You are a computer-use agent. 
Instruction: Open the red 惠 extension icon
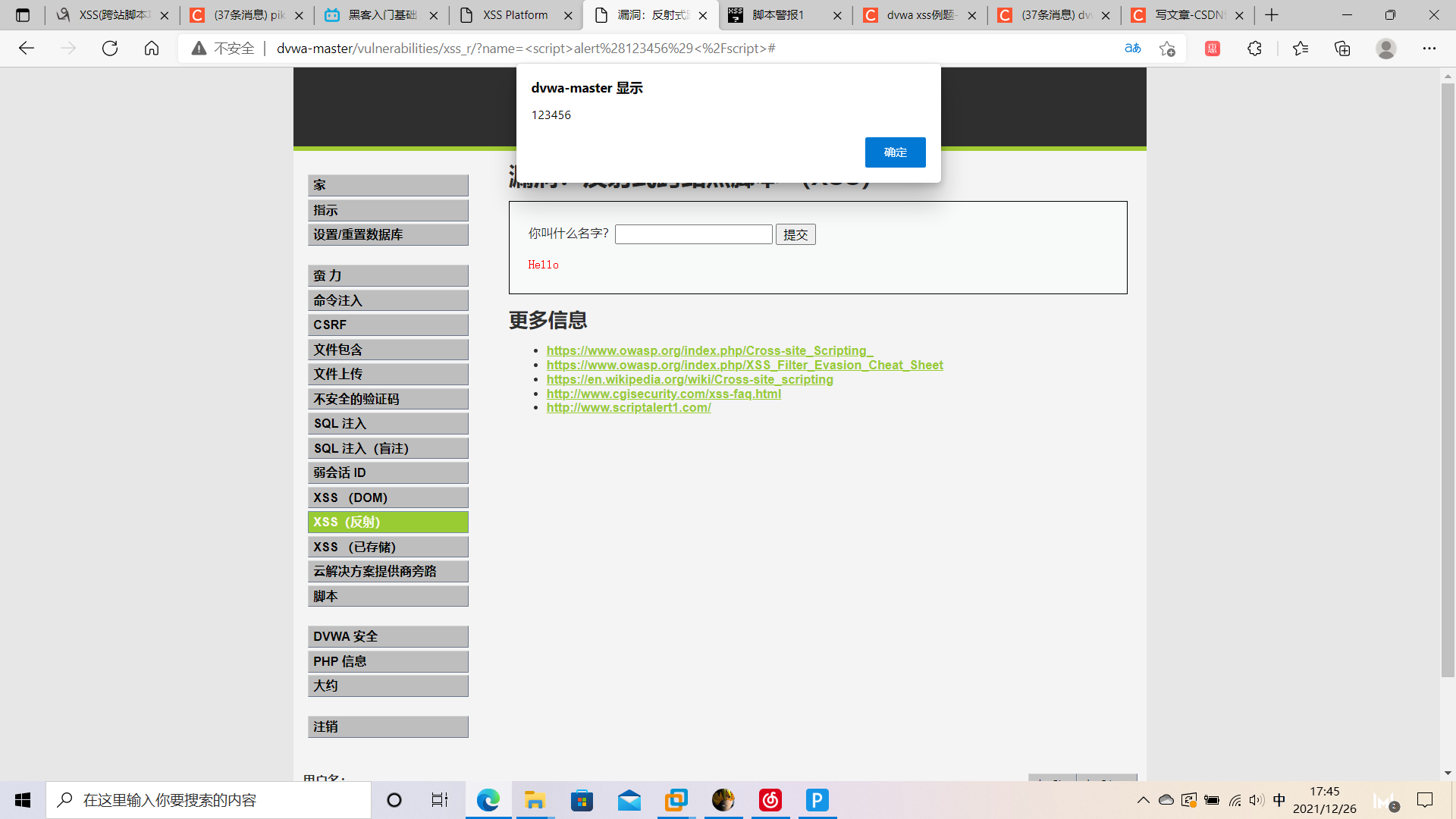[x=1211, y=48]
